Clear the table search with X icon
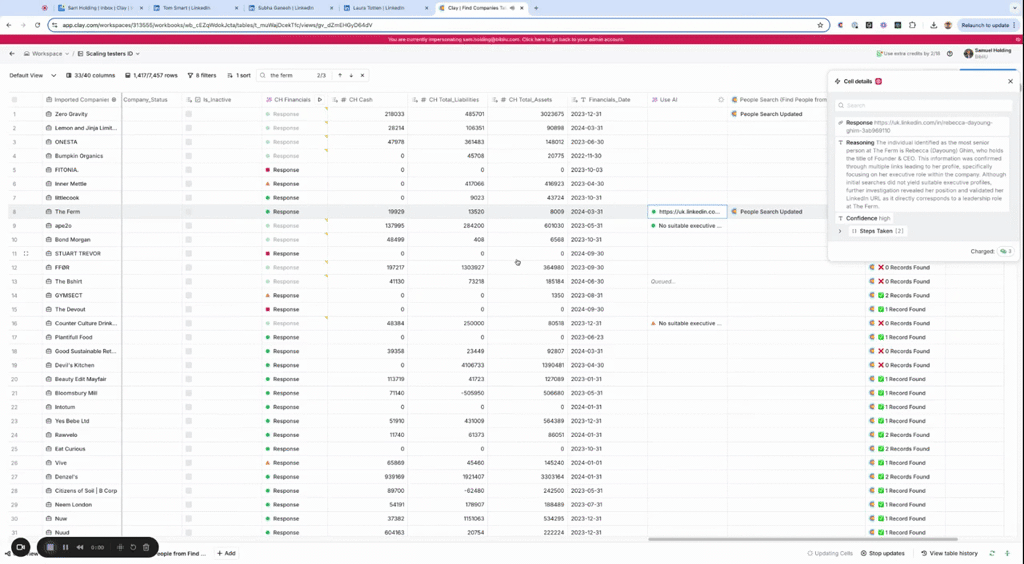Viewport: 1024px width, 564px height. coord(362,75)
